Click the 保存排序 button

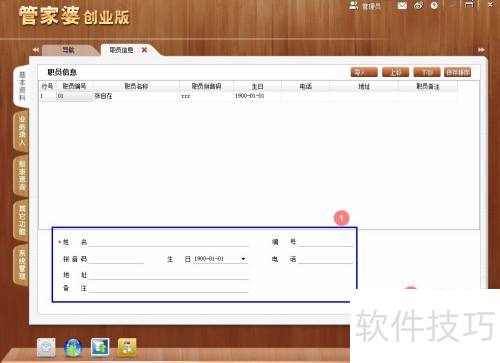pyautogui.click(x=458, y=72)
